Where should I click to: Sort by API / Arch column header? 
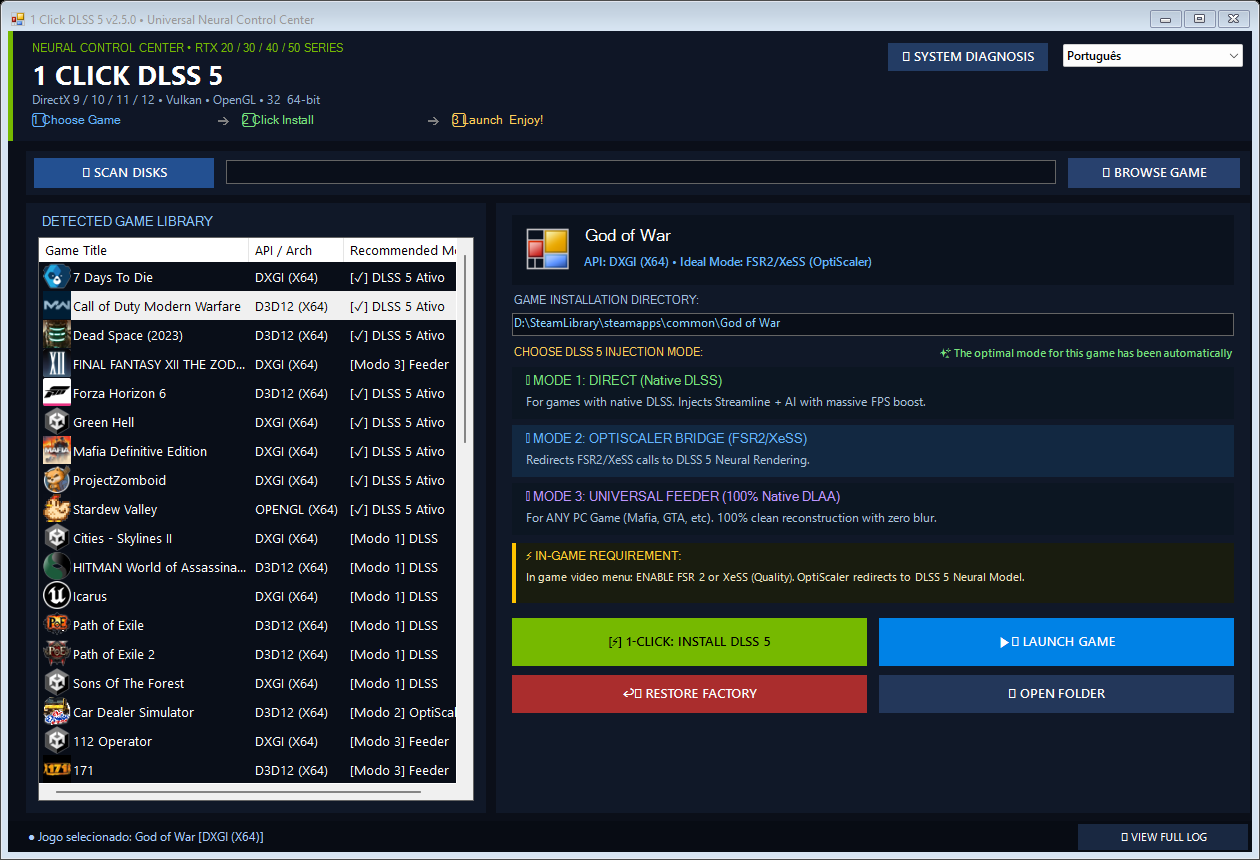pos(296,250)
